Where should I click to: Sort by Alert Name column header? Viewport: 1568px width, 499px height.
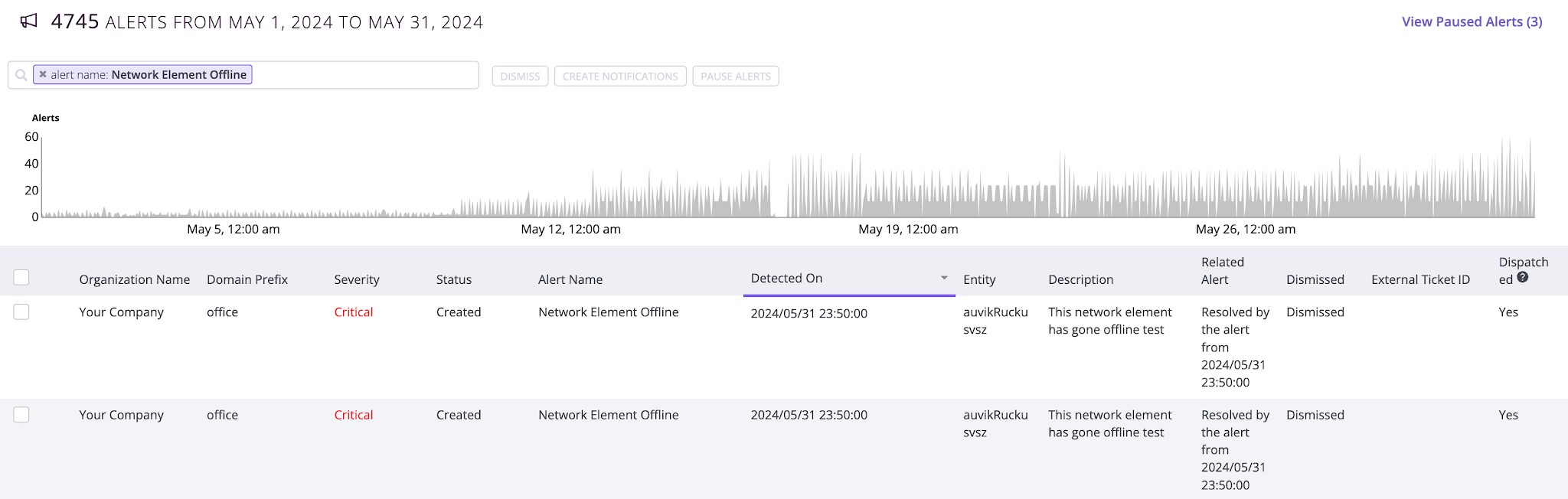570,279
